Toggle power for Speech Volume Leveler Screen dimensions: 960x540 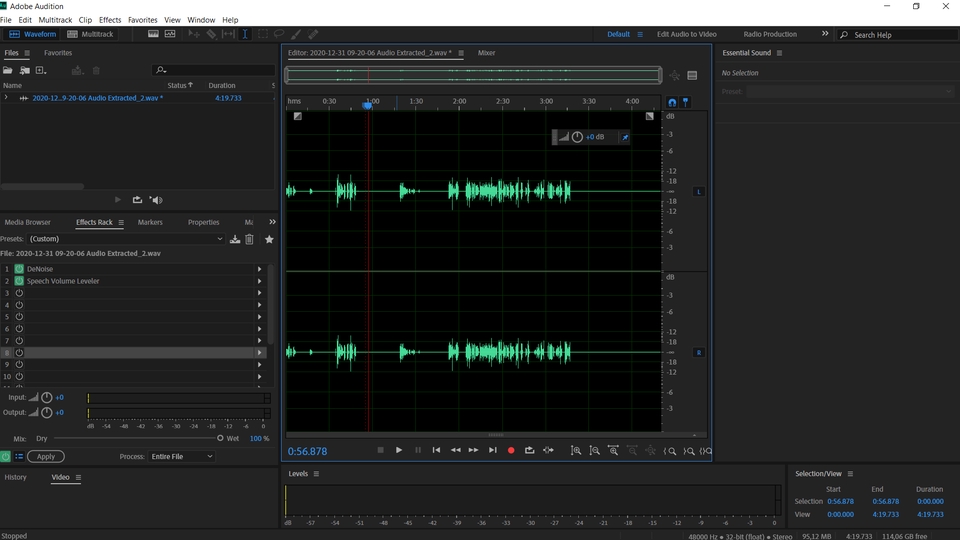click(19, 281)
